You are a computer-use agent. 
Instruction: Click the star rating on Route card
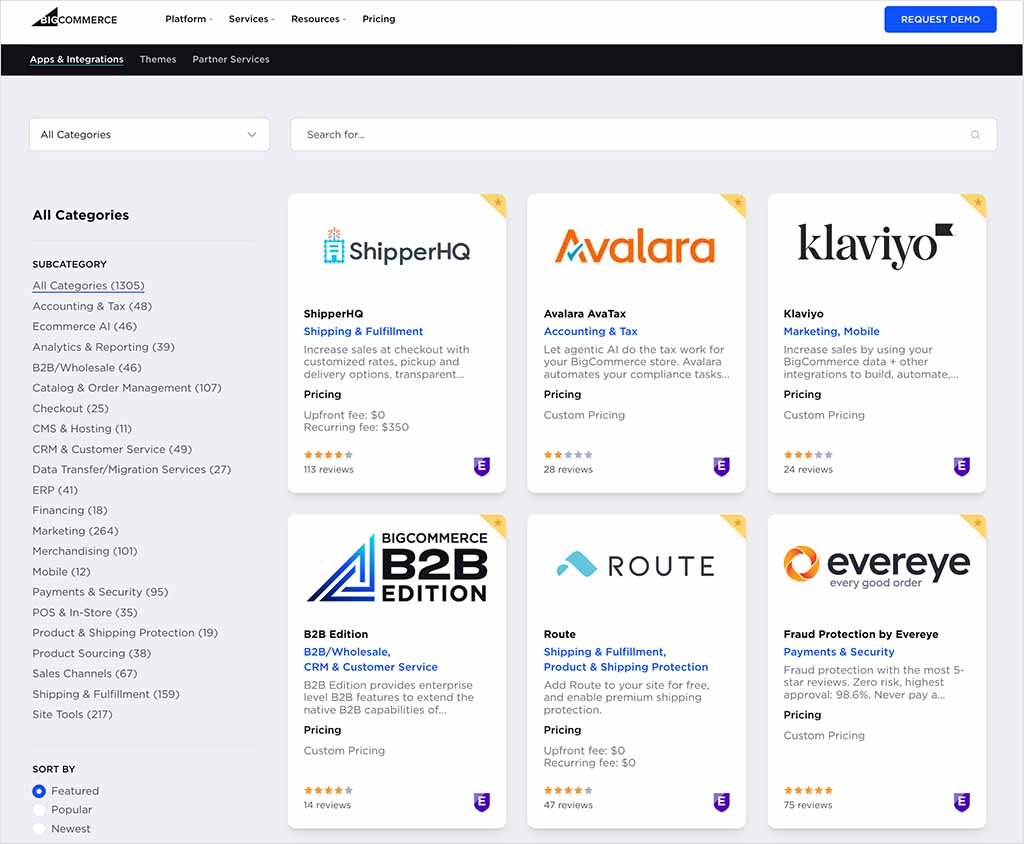point(568,790)
